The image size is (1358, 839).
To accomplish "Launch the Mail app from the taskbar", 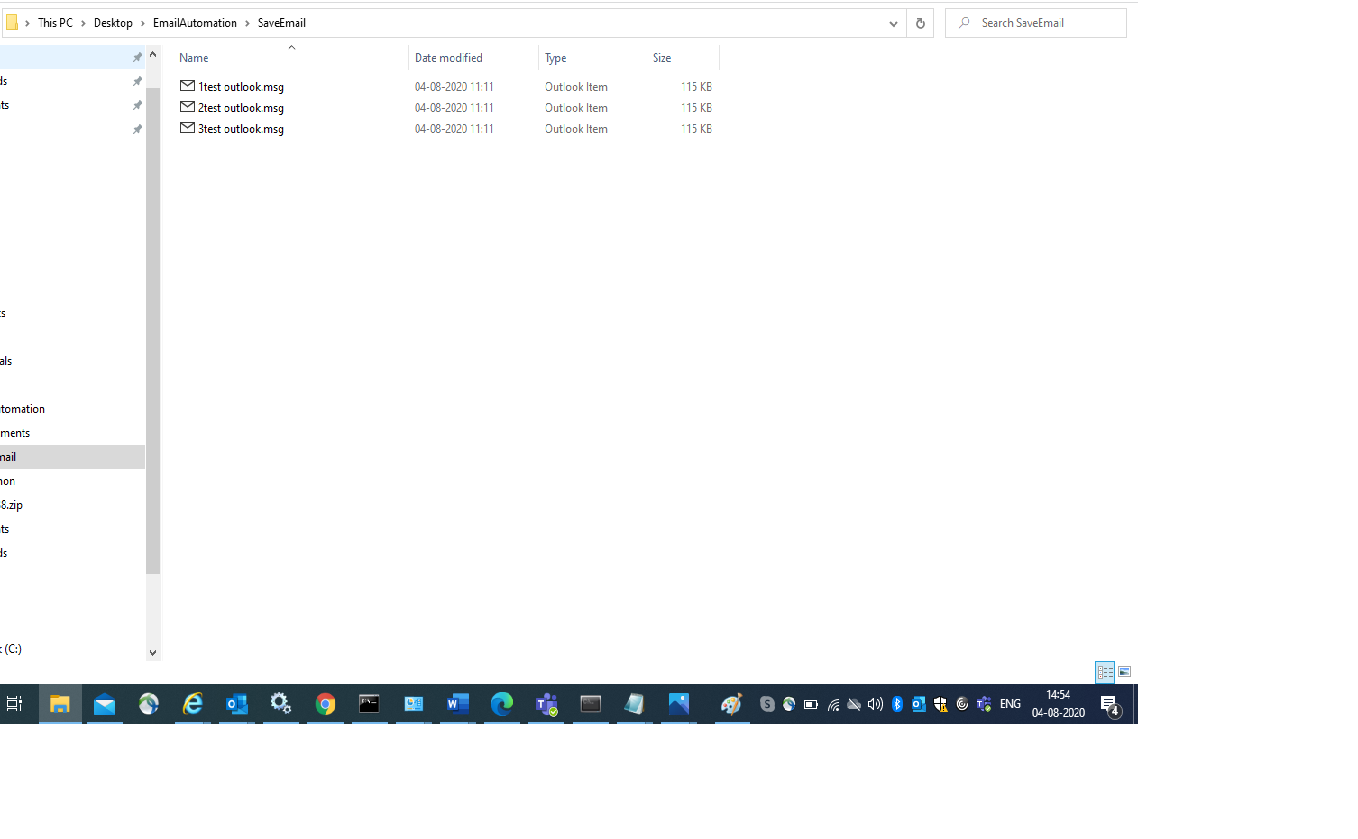I will [104, 704].
